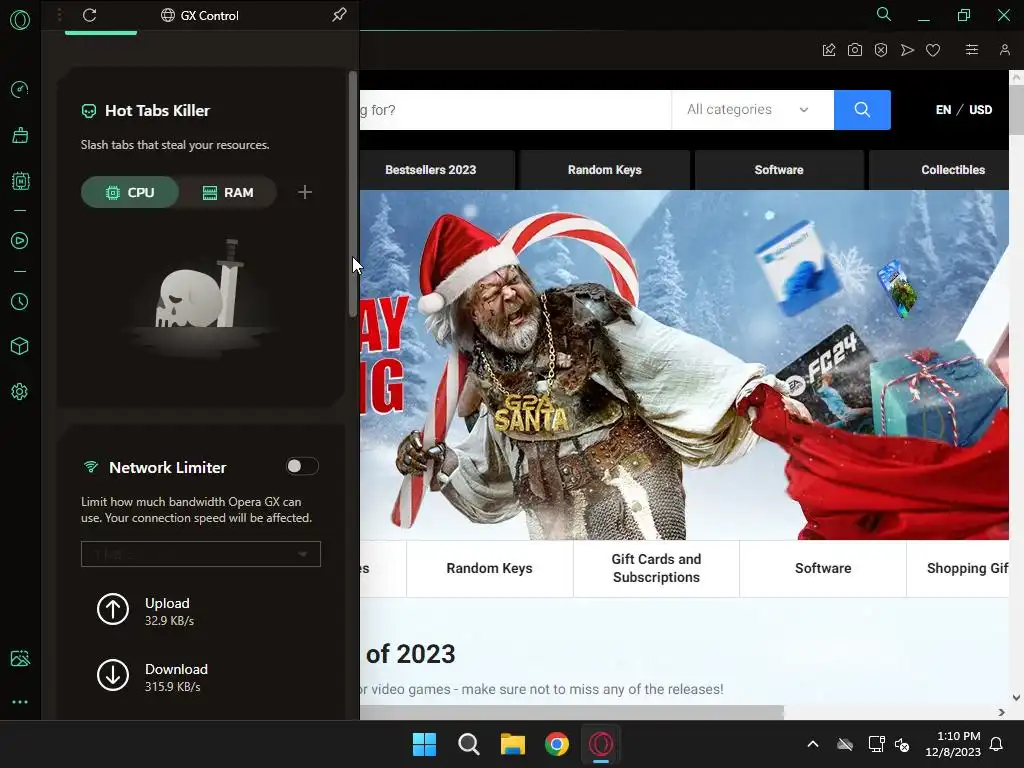Select Random Keys category below banner
Image resolution: width=1024 pixels, height=768 pixels.
[x=490, y=568]
